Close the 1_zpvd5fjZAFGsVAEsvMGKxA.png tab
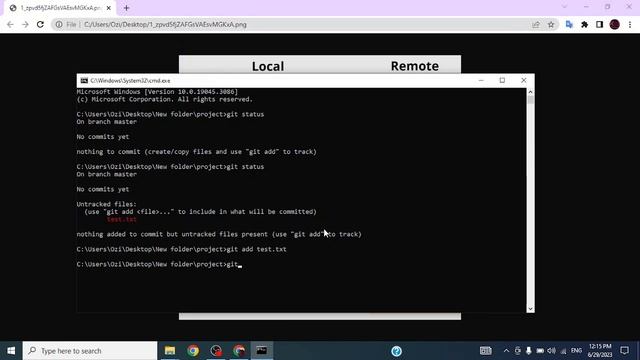The image size is (640, 360). click(x=109, y=8)
